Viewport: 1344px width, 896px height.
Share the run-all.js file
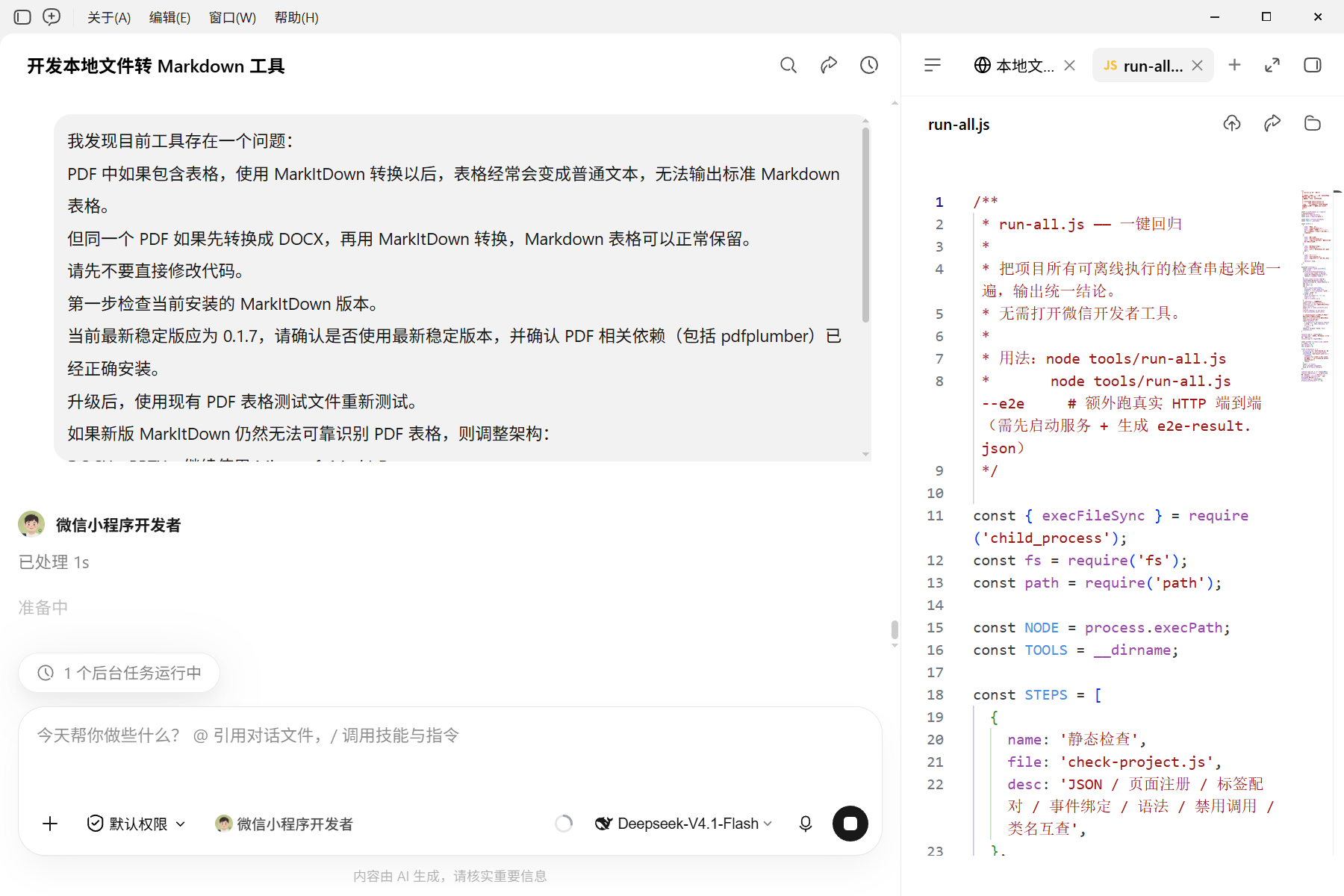tap(1272, 123)
